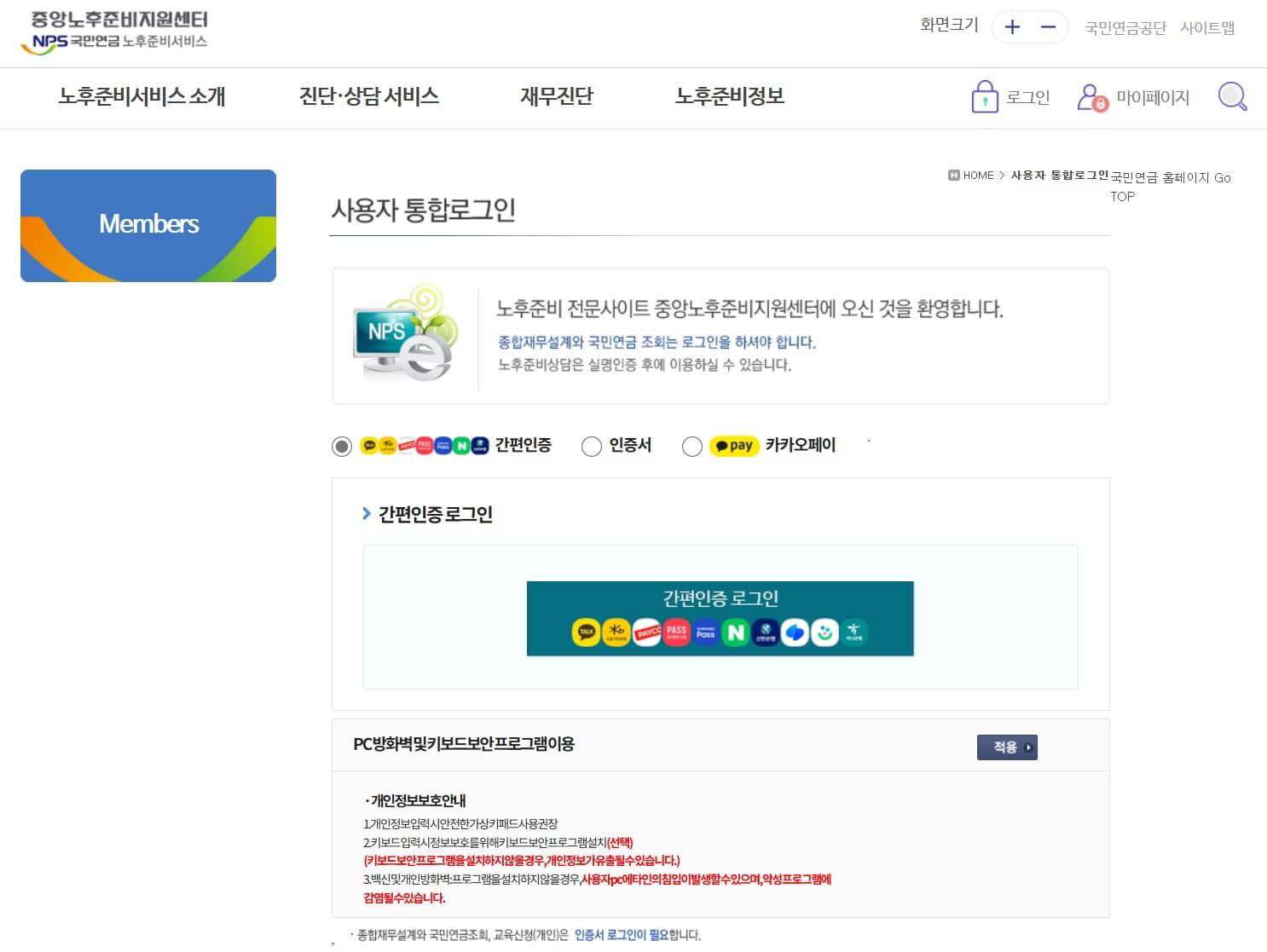1267x952 pixels.
Task: Follow the 국민연금공단 link
Action: 1125,26
